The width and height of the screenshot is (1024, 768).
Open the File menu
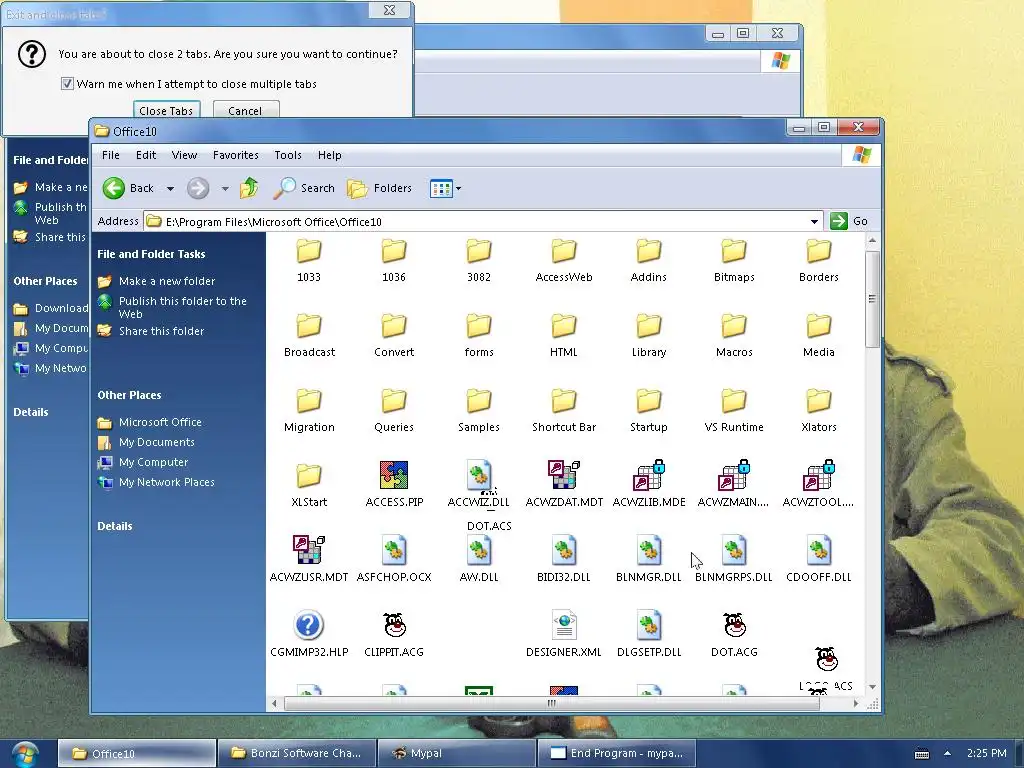(x=110, y=155)
